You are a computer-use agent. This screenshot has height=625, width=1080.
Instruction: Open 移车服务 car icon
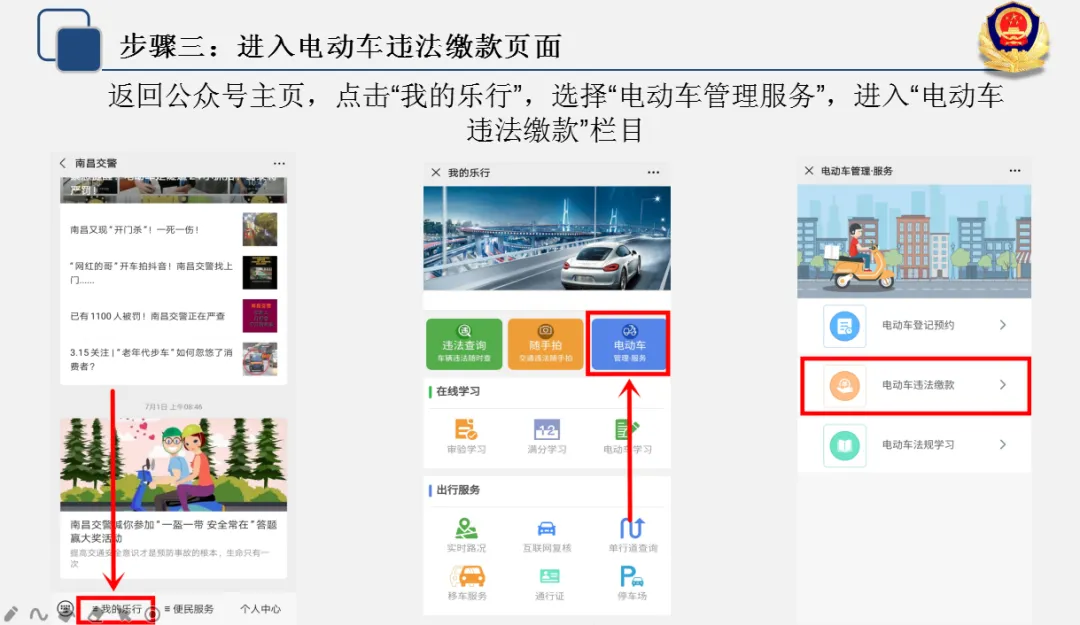[468, 576]
